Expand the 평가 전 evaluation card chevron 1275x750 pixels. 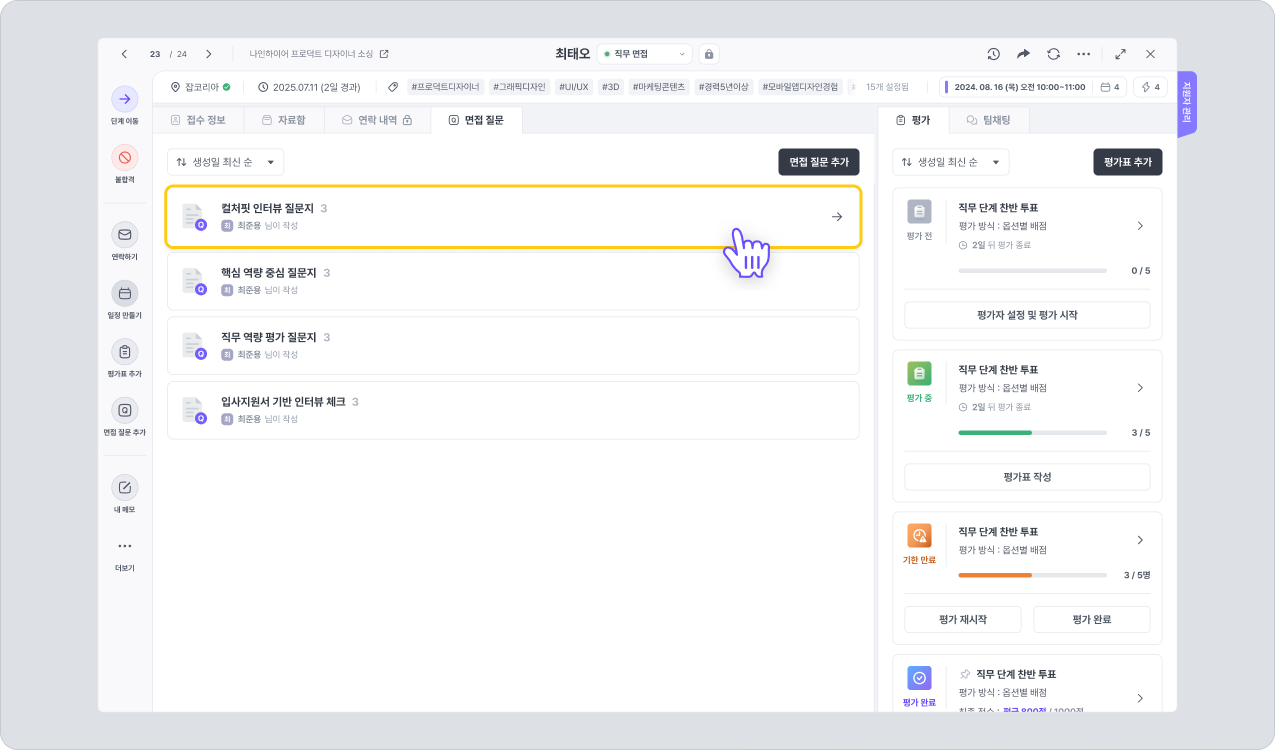(x=1140, y=226)
